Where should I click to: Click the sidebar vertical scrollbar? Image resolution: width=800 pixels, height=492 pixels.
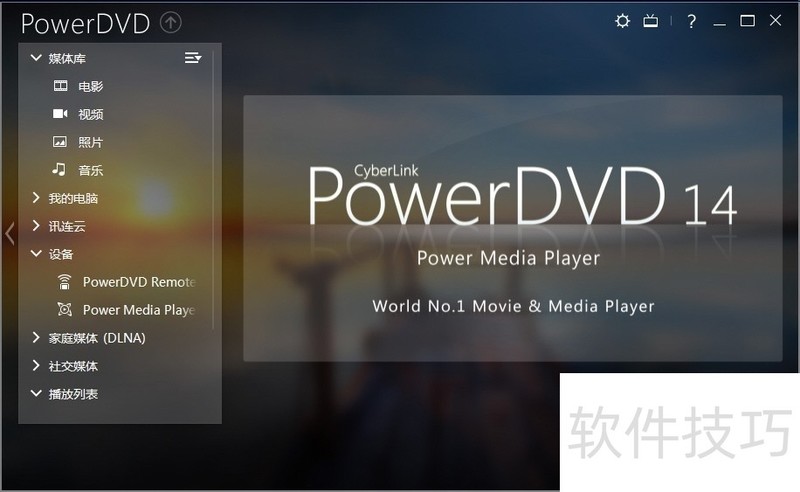213,189
